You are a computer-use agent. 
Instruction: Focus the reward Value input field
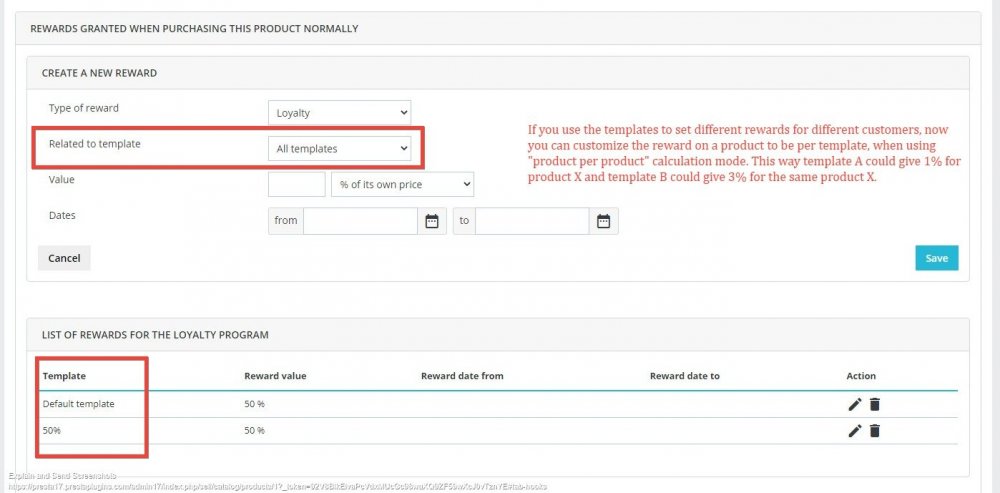[297, 184]
